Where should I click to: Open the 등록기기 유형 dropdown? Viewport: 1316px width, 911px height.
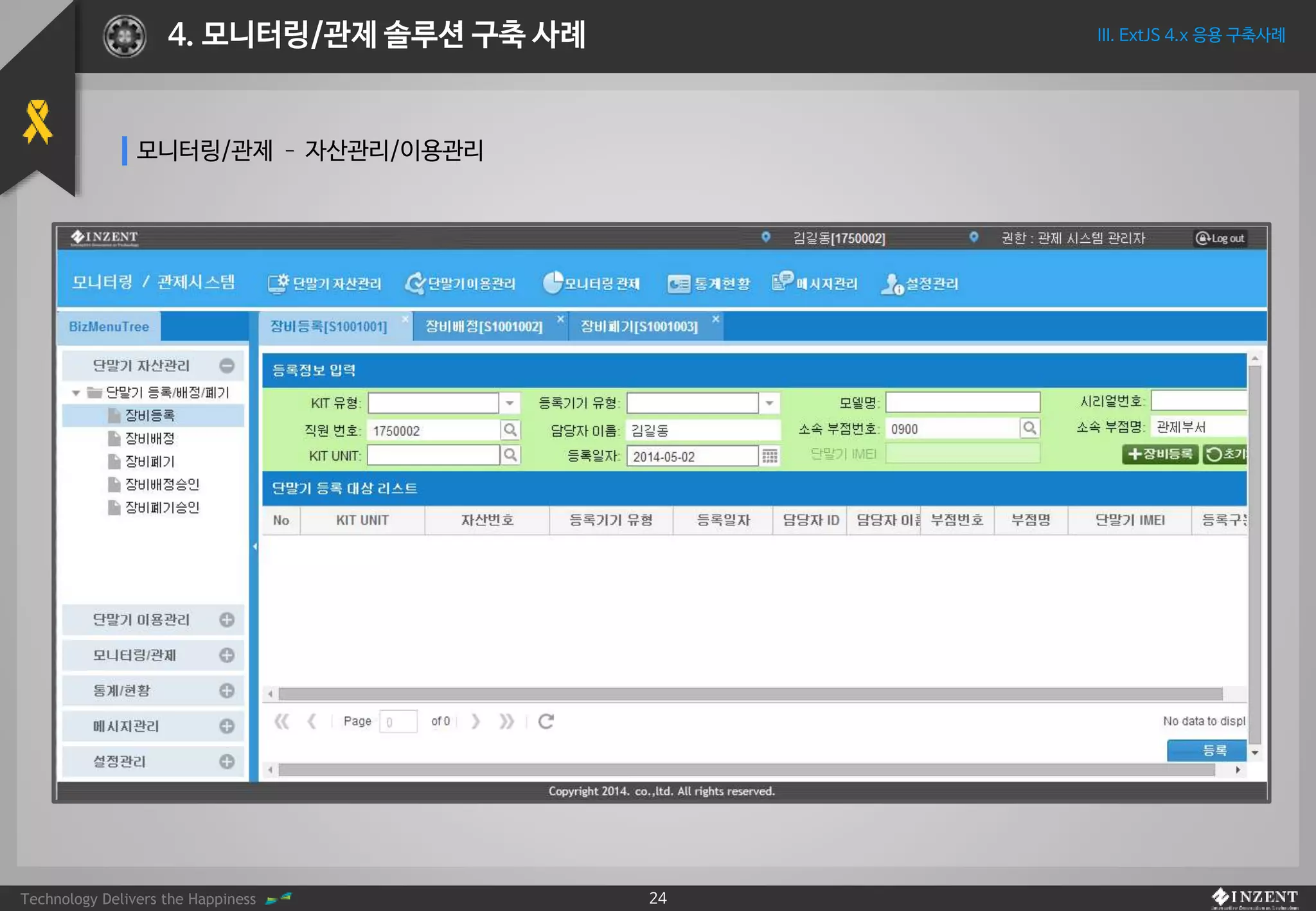coord(769,403)
